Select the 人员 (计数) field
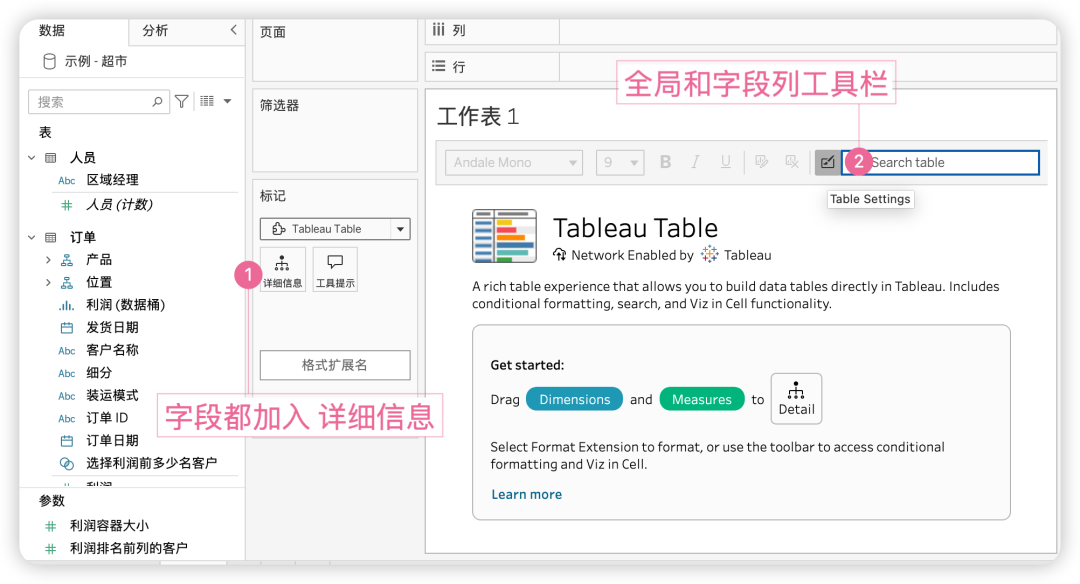Image resolution: width=1080 pixels, height=584 pixels. point(119,205)
